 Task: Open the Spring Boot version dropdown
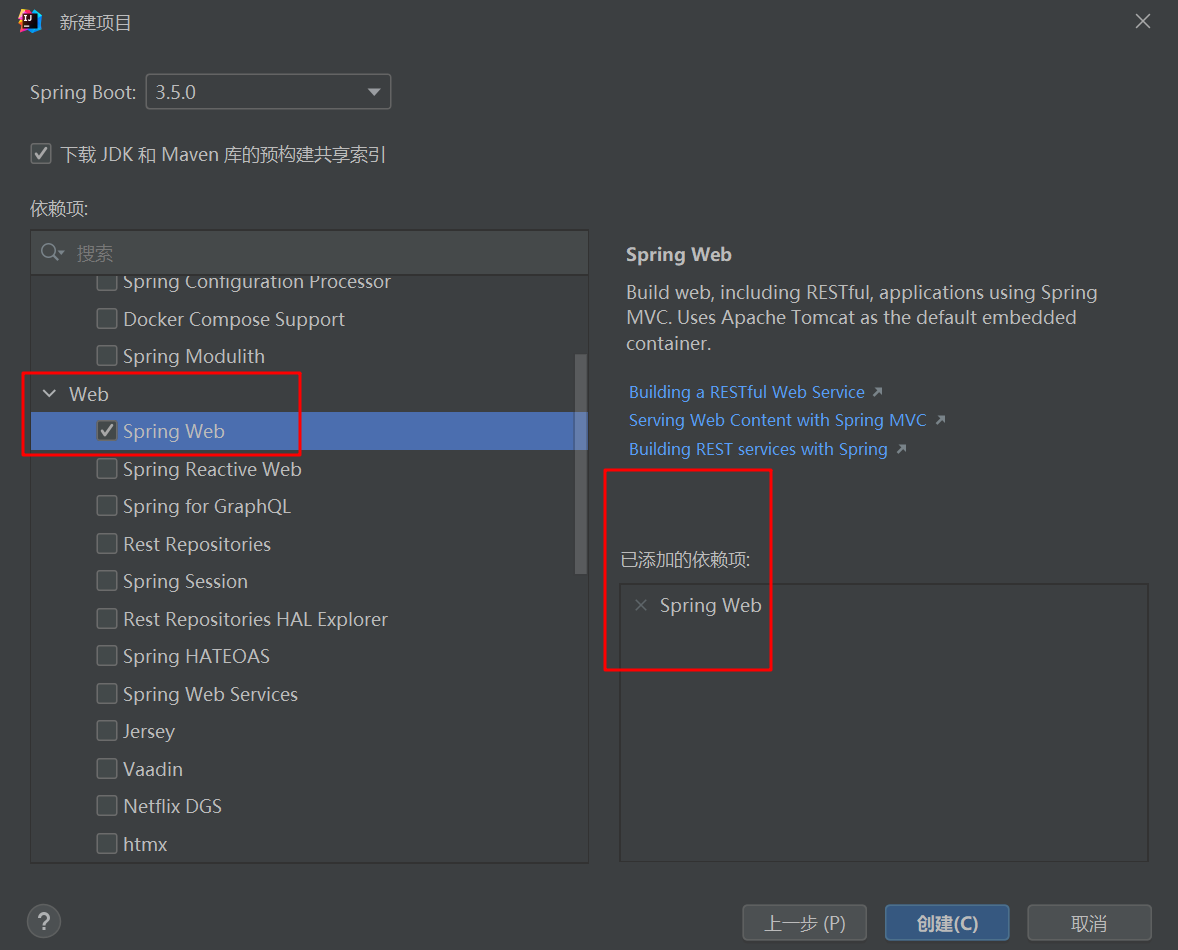(268, 92)
